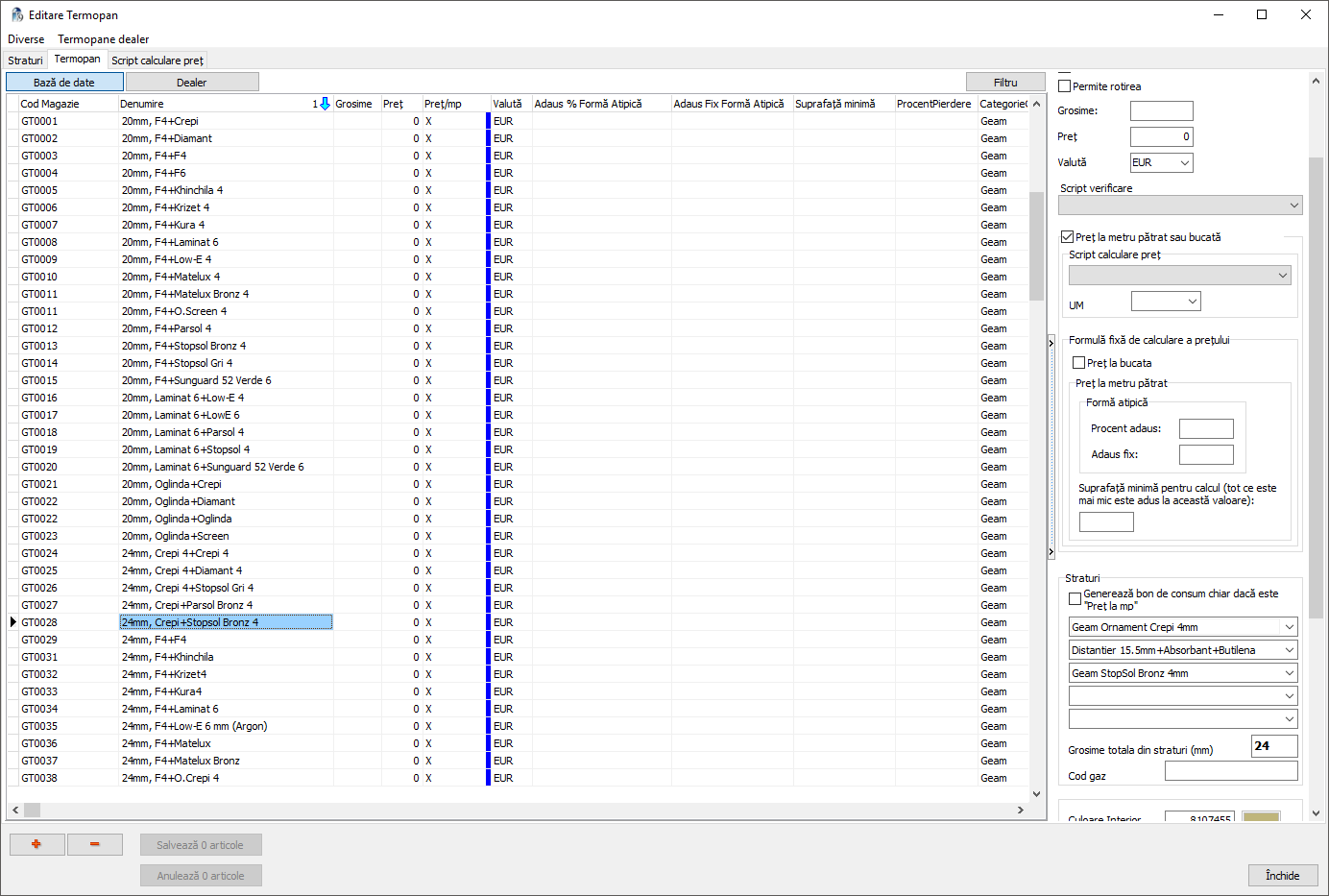The width and height of the screenshot is (1329, 896).
Task: Select the GT0038 code cell
Action: tap(67, 778)
